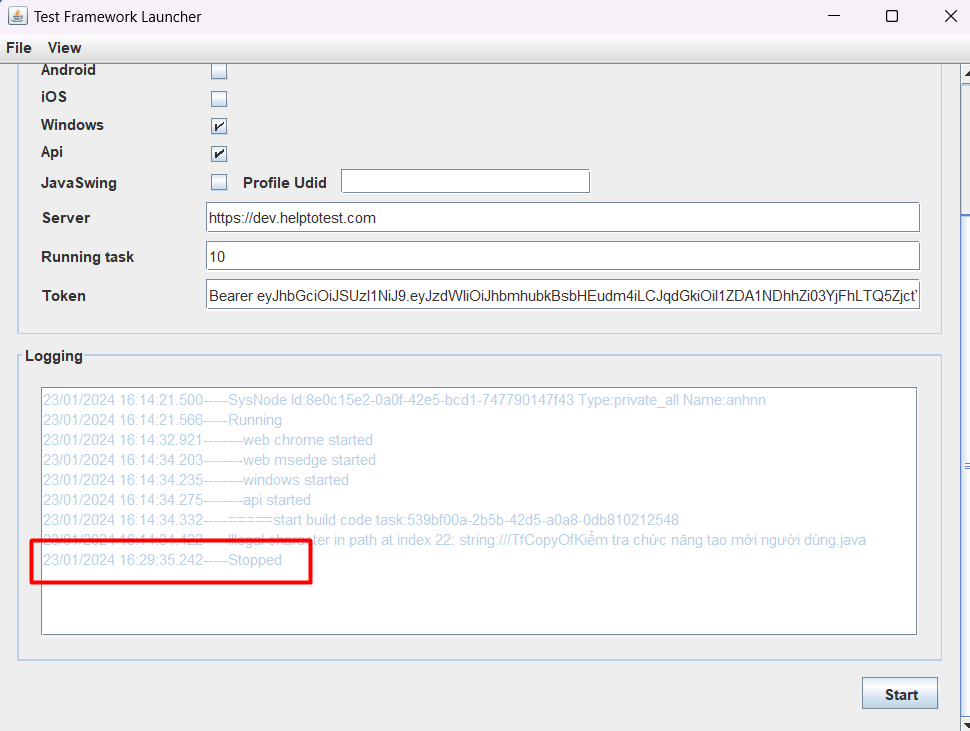Screen dimensions: 970x731
Task: Click the vertical scrollbar thumb
Action: point(966,464)
